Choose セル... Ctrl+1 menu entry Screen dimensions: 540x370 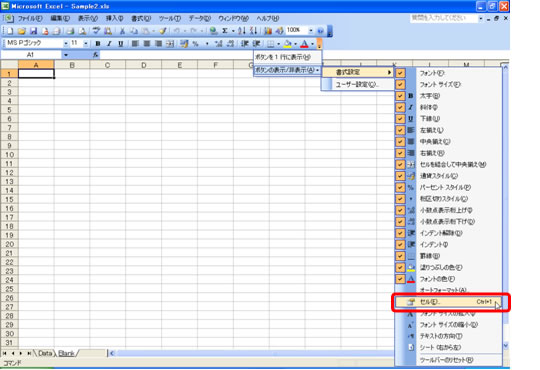448,302
